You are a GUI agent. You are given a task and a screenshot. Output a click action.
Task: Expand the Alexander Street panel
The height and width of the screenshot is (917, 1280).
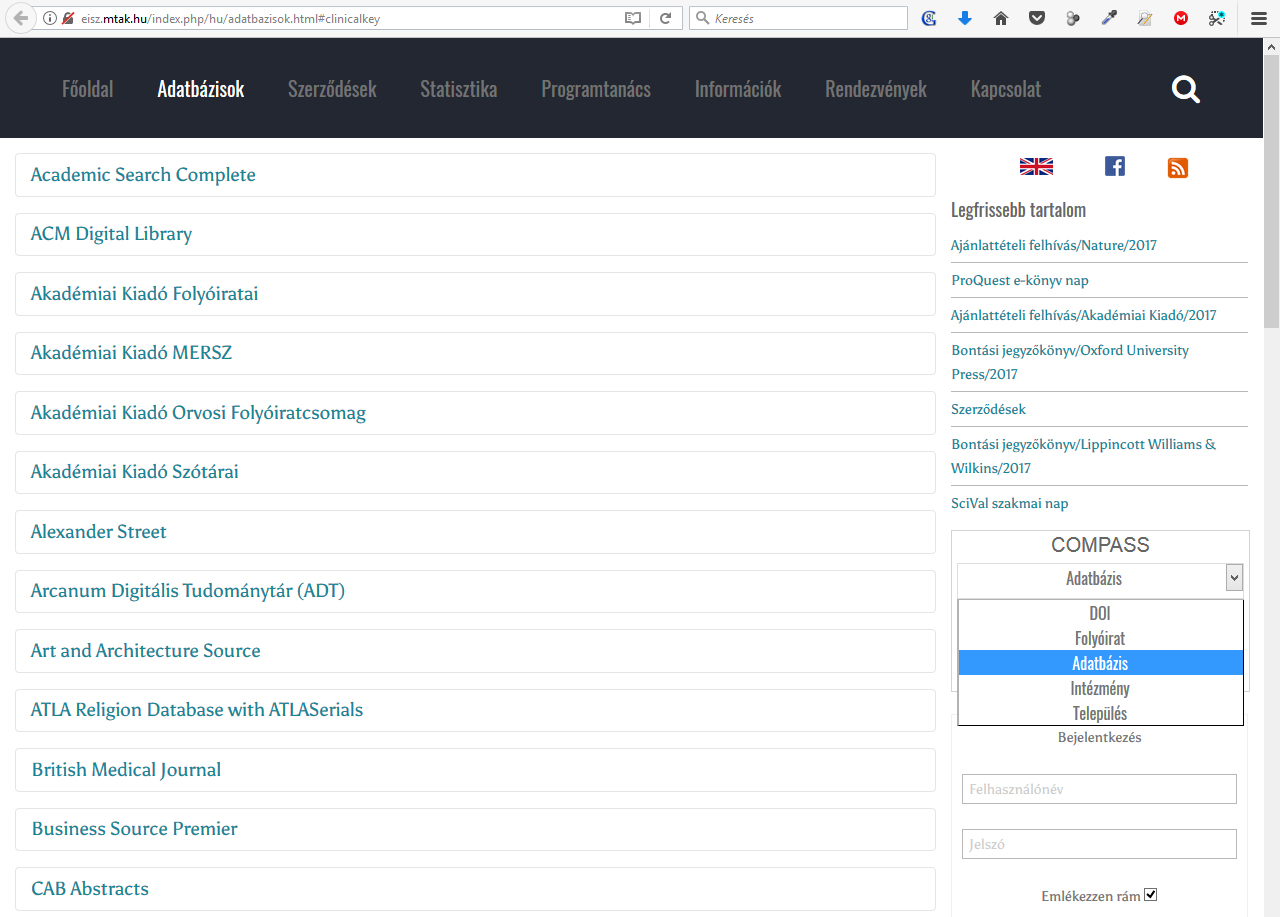(475, 532)
